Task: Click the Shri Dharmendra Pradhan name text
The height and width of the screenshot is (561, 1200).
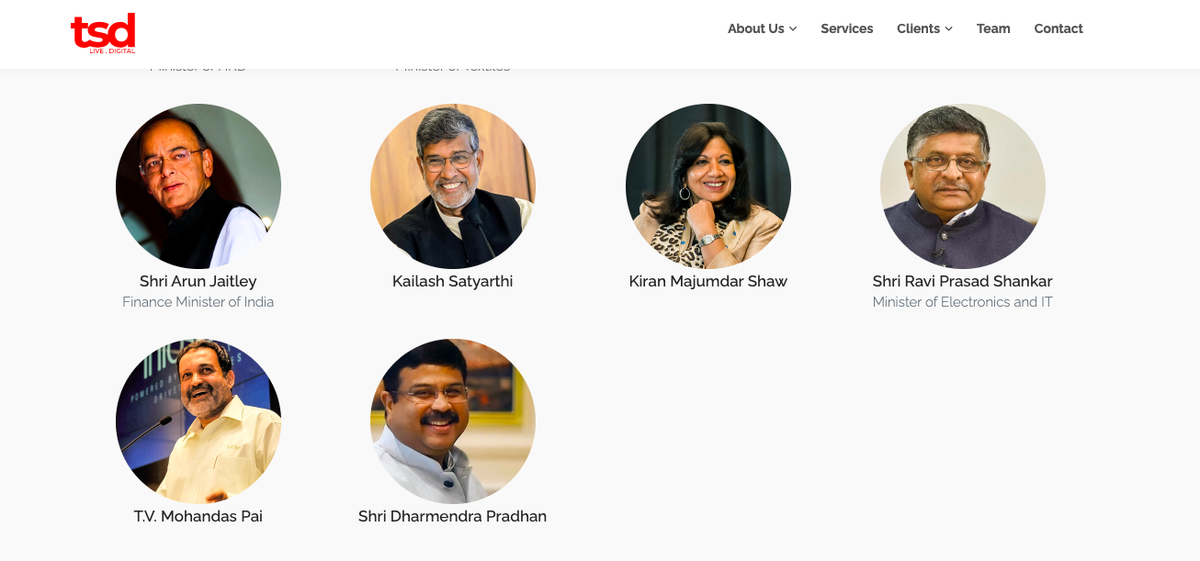Action: [453, 516]
